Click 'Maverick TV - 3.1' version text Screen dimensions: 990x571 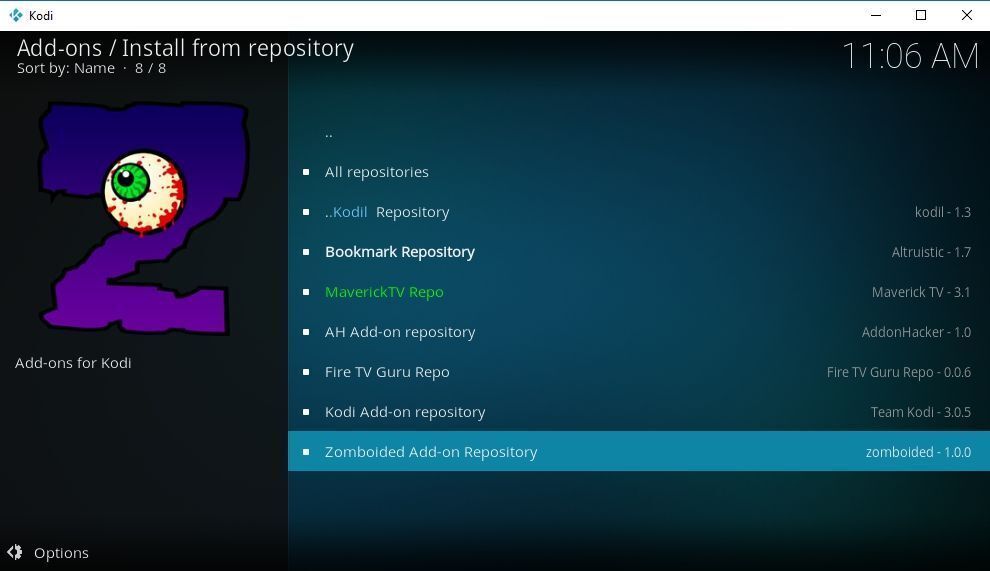coord(921,292)
